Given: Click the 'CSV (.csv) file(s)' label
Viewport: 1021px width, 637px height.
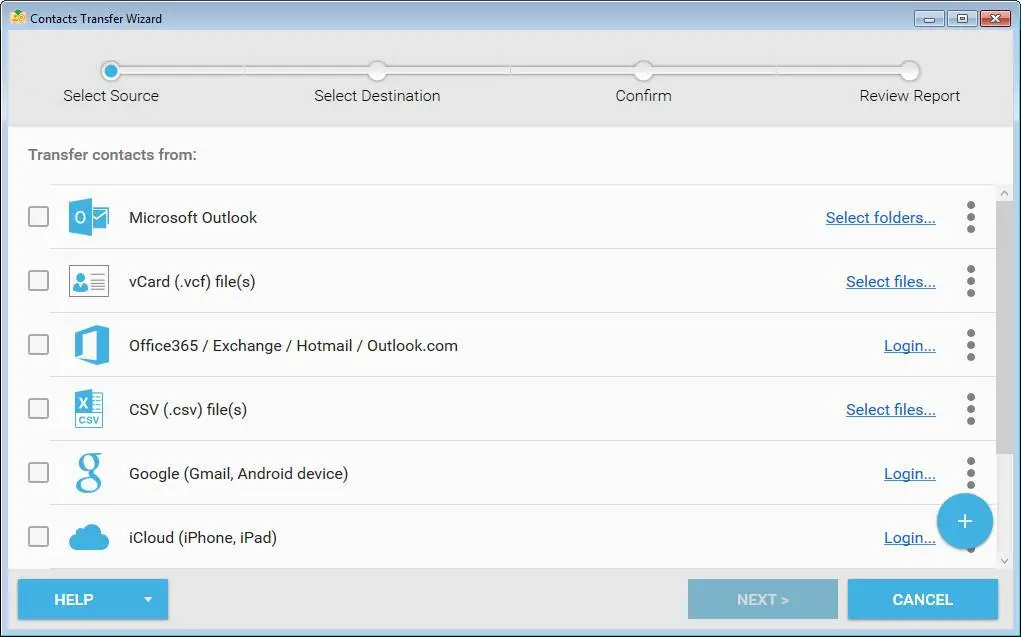Looking at the screenshot, I should click(188, 410).
